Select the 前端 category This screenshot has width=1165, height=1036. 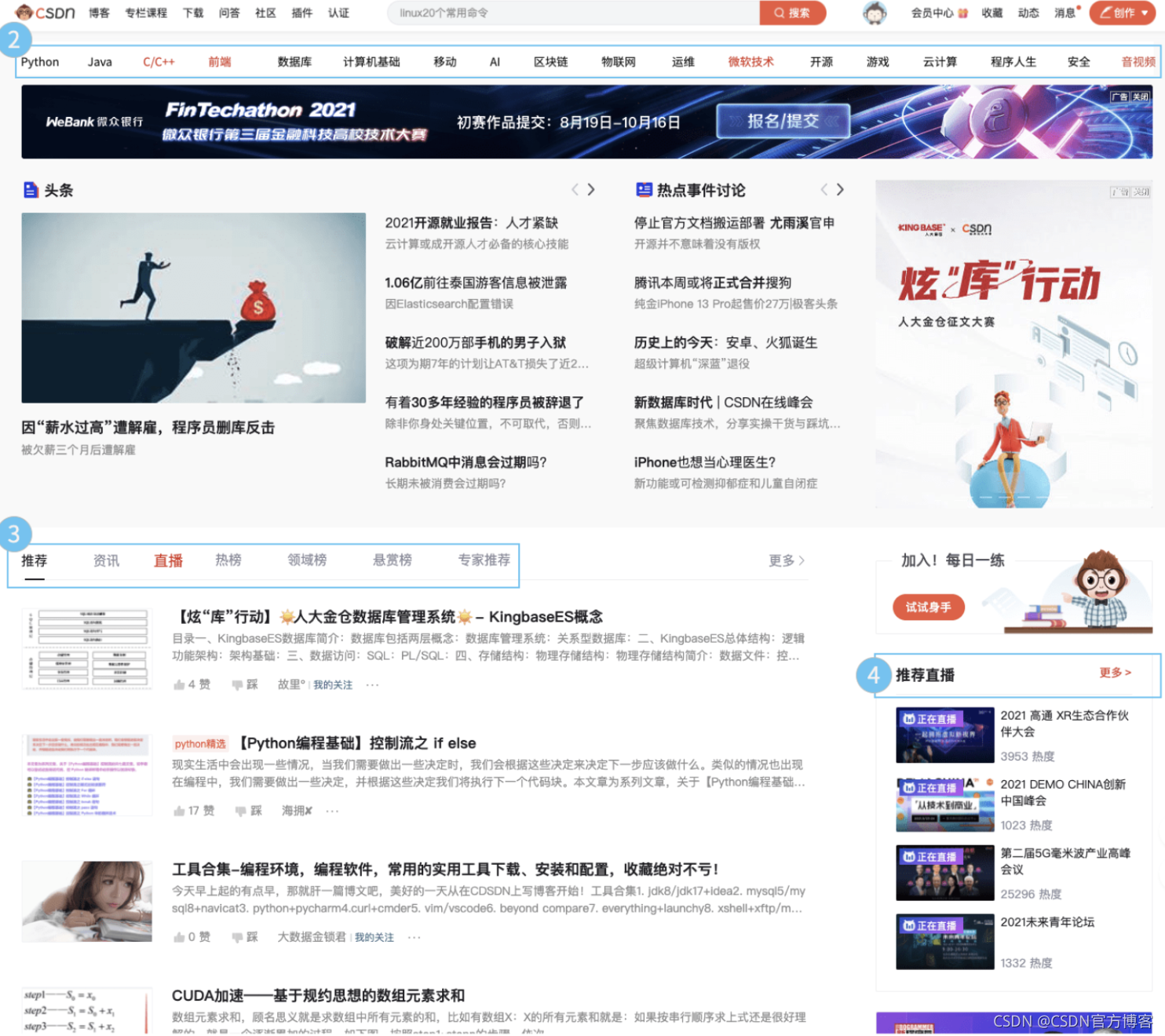tap(220, 62)
